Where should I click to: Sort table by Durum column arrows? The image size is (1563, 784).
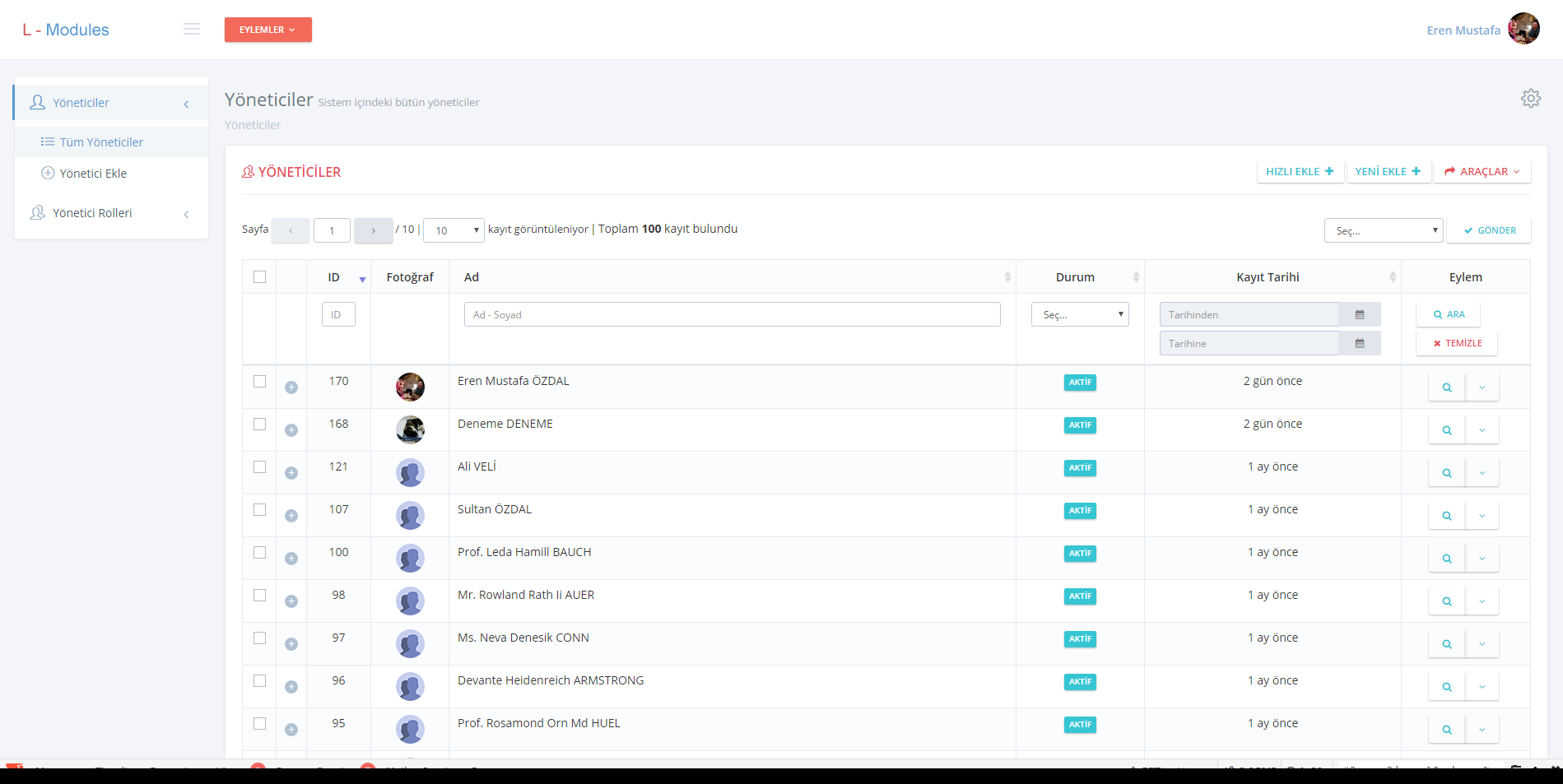coord(1136,277)
